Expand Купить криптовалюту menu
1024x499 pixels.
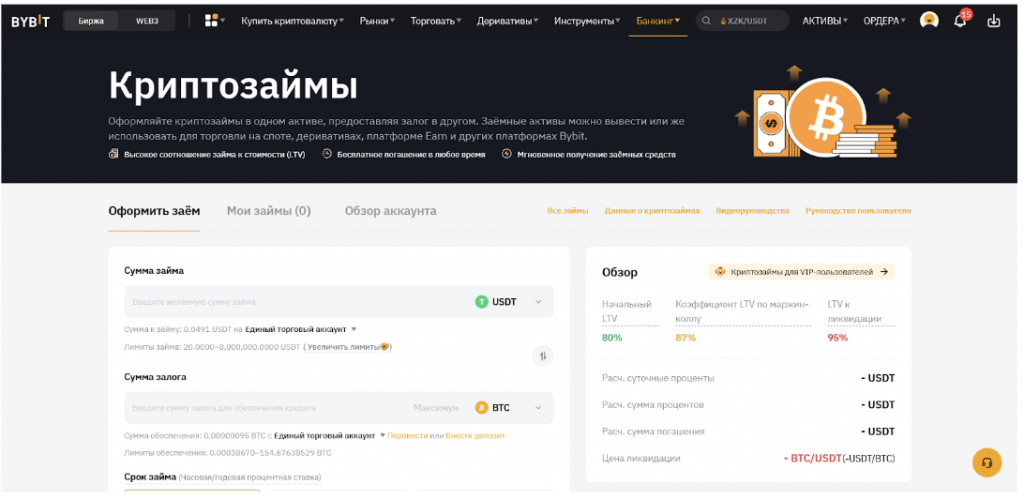pyautogui.click(x=293, y=21)
